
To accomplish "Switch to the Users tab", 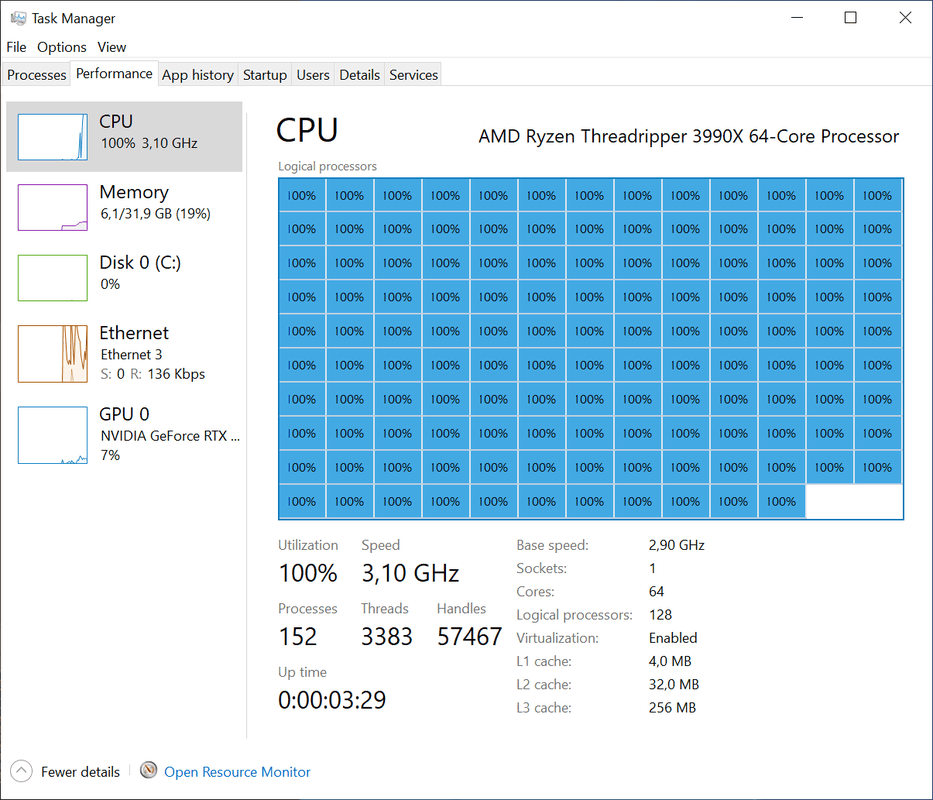I will pyautogui.click(x=312, y=74).
